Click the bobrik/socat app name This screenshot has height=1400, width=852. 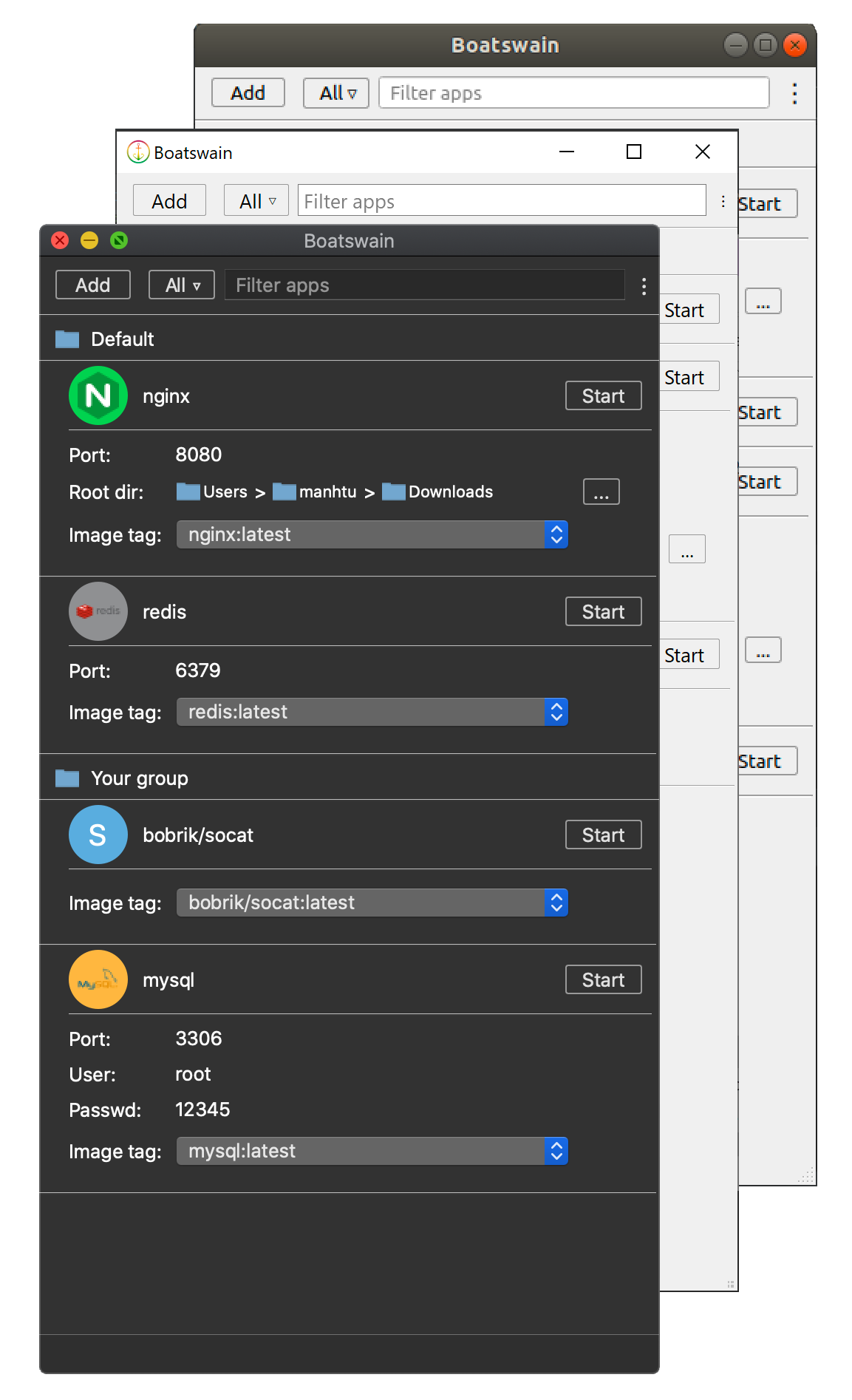click(198, 835)
